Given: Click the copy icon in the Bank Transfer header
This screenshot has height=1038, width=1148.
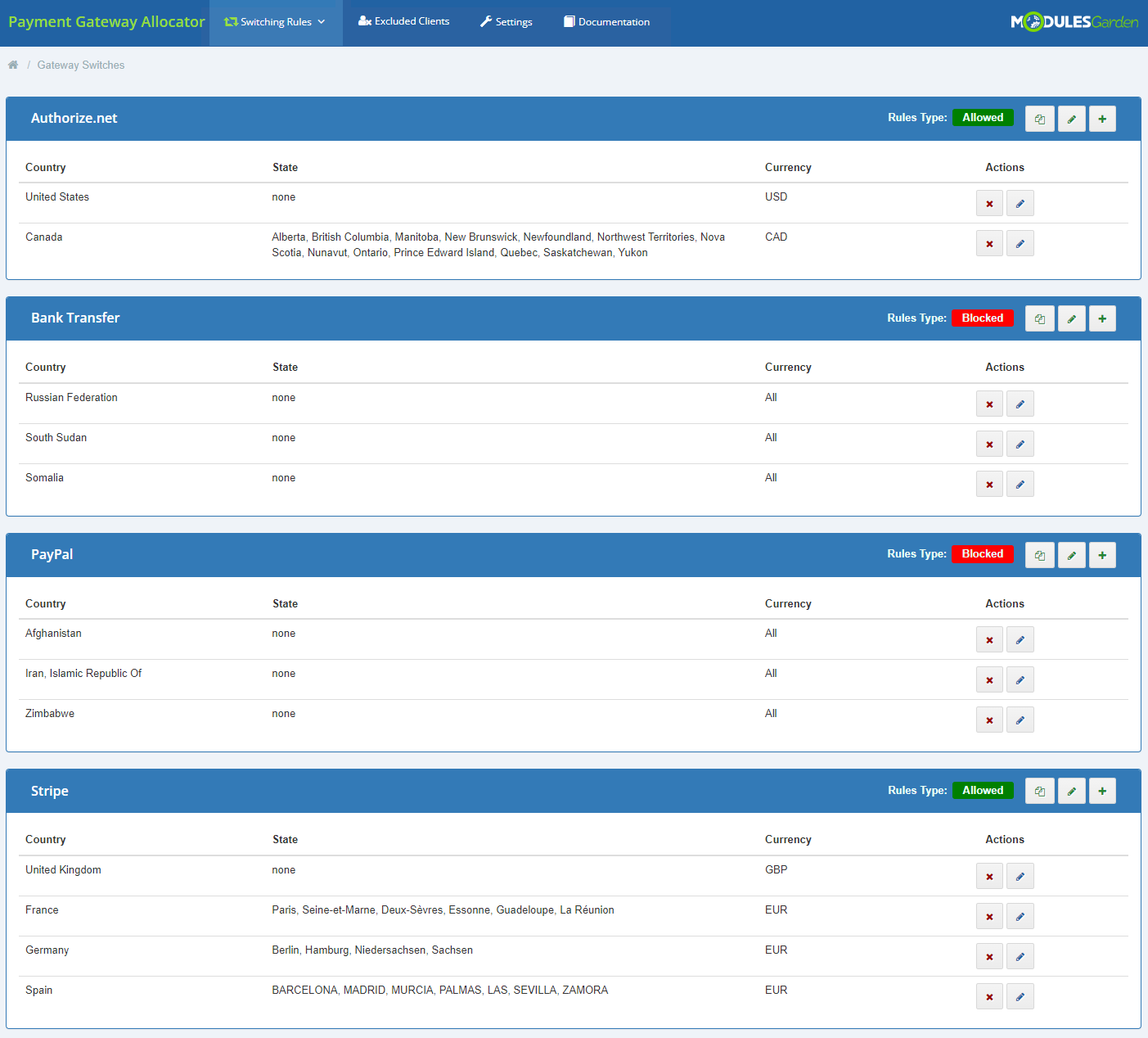Looking at the screenshot, I should (1039, 318).
